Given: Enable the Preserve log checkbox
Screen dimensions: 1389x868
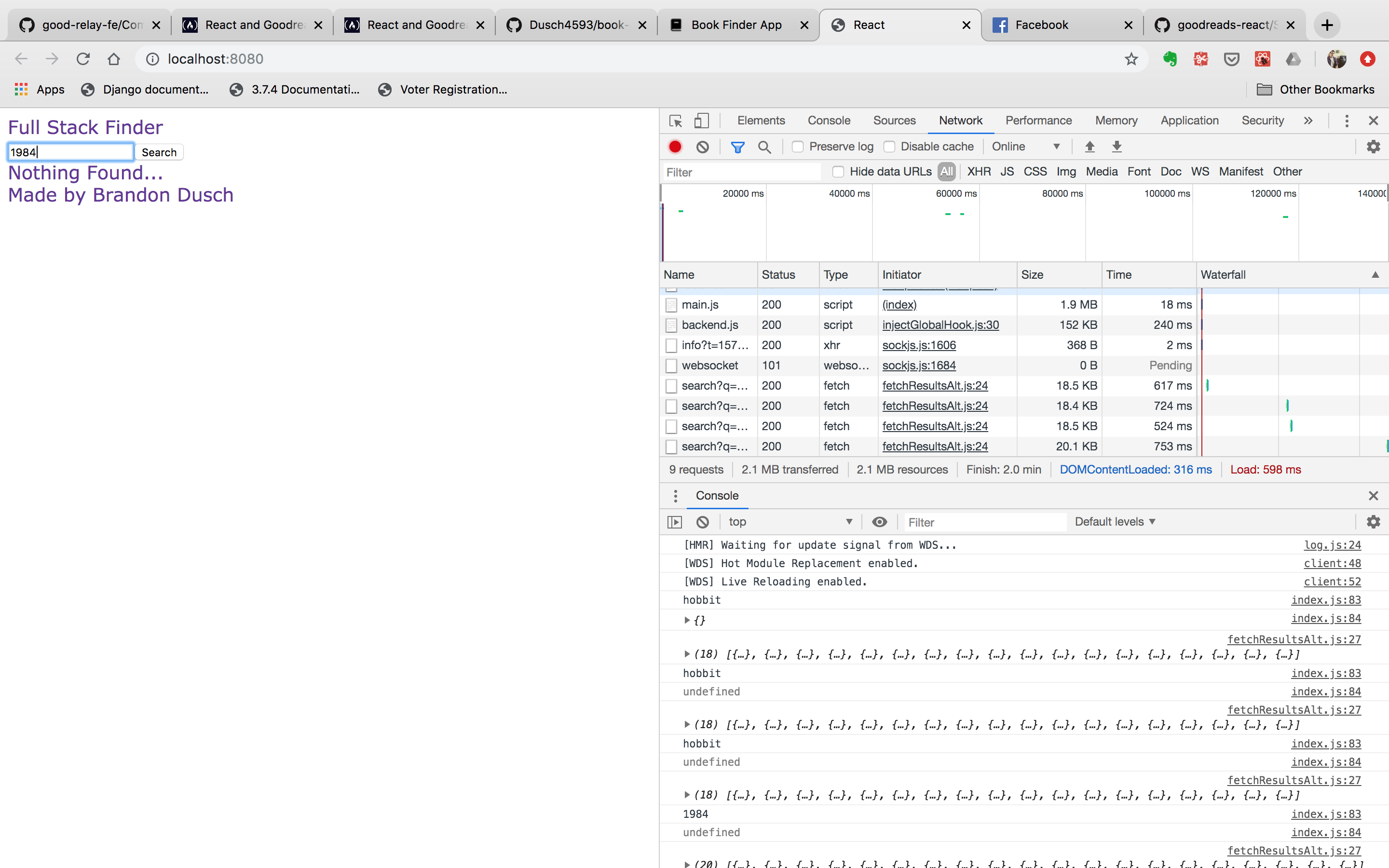Looking at the screenshot, I should (x=798, y=147).
